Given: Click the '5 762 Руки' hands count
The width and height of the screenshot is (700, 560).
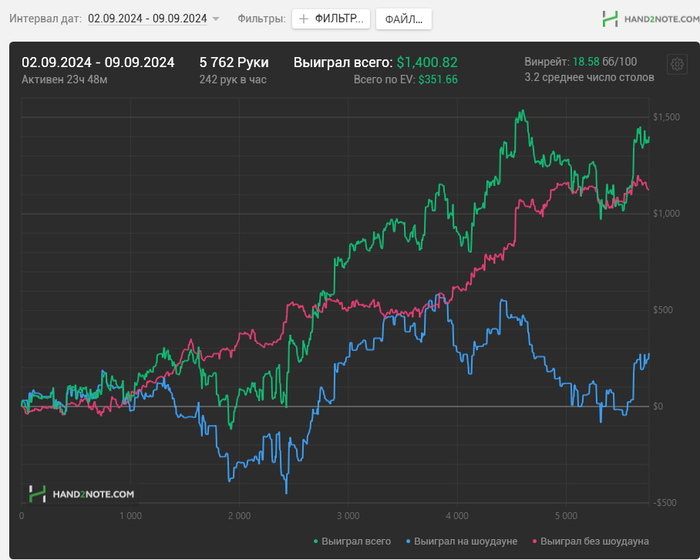Looking at the screenshot, I should point(234,62).
